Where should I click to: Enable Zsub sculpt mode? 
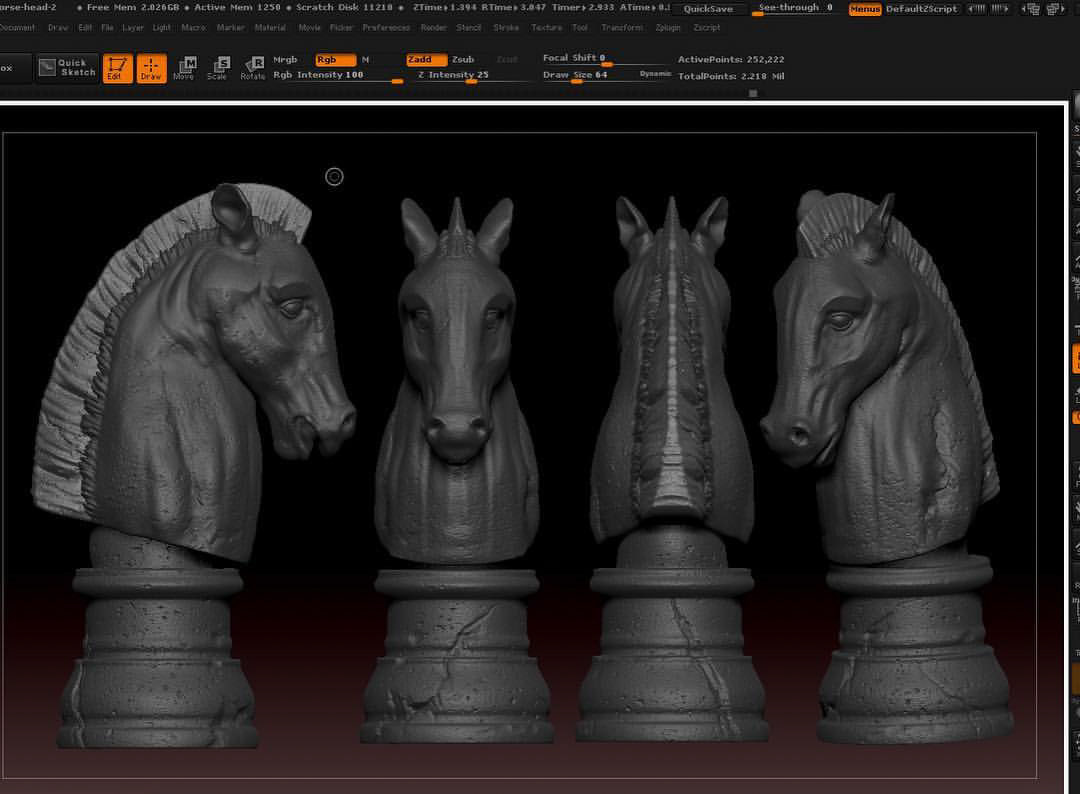(463, 60)
